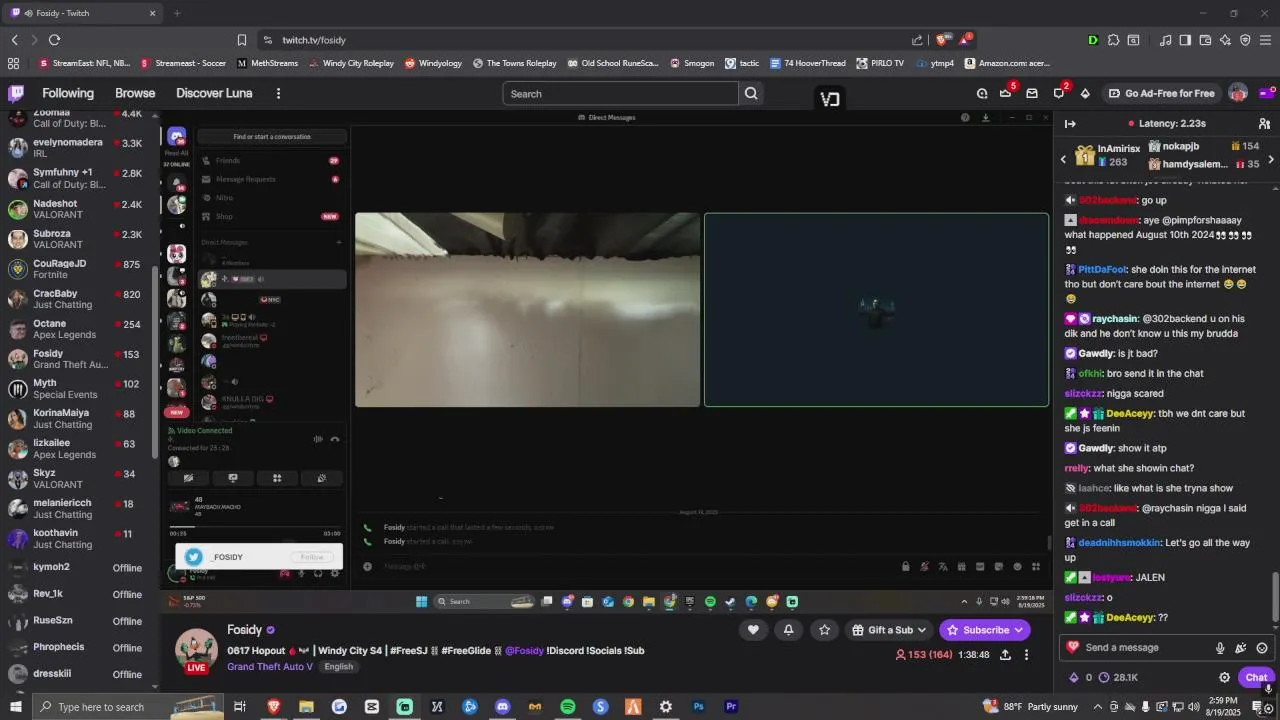Expand the Gift a Sub dropdown
Image resolution: width=1280 pixels, height=720 pixels.
(889, 629)
